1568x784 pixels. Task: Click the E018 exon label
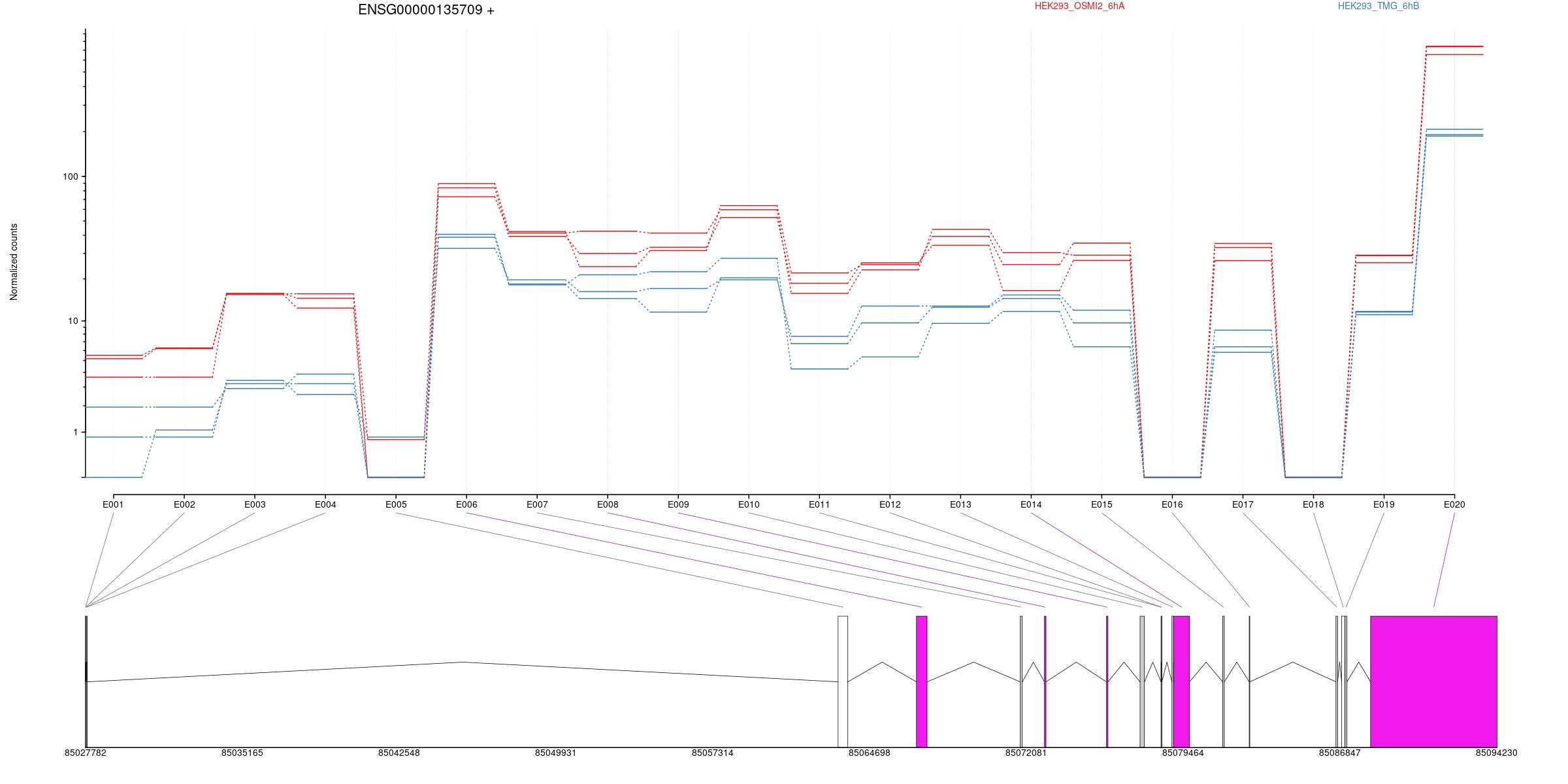[1313, 504]
